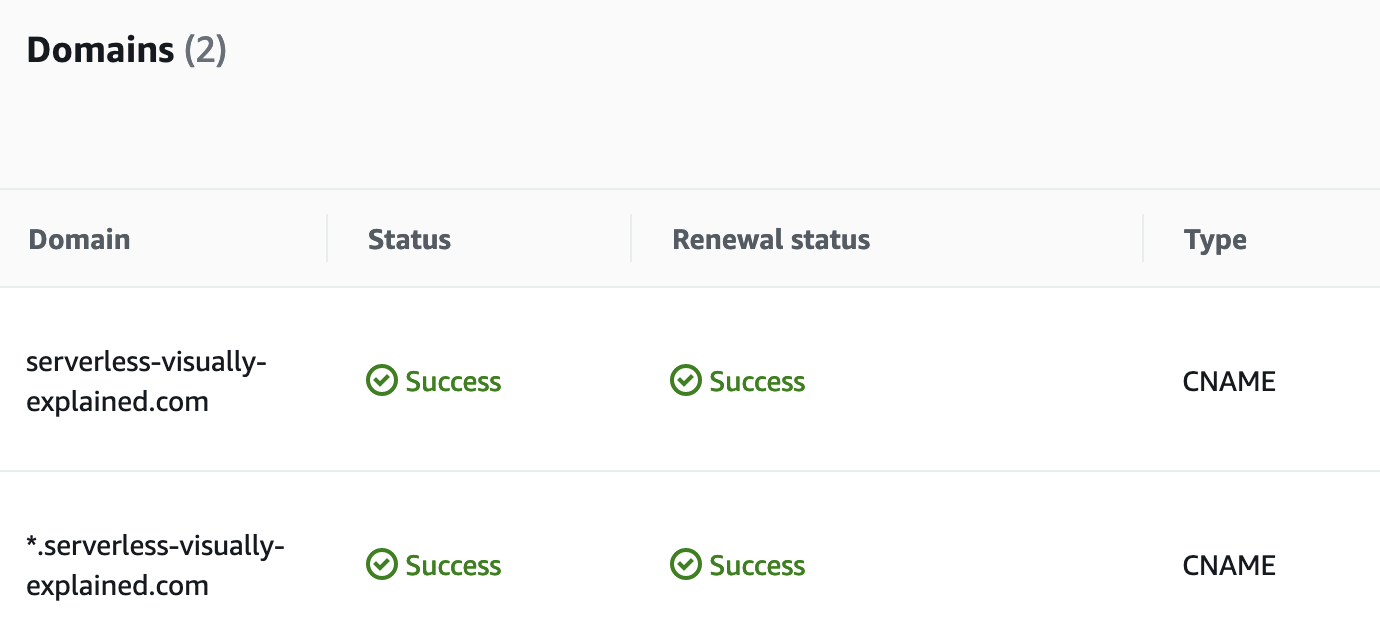1380x644 pixels.
Task: Click the Renewal status Success icon for serverless-visually-explained.com
Action: (x=686, y=381)
